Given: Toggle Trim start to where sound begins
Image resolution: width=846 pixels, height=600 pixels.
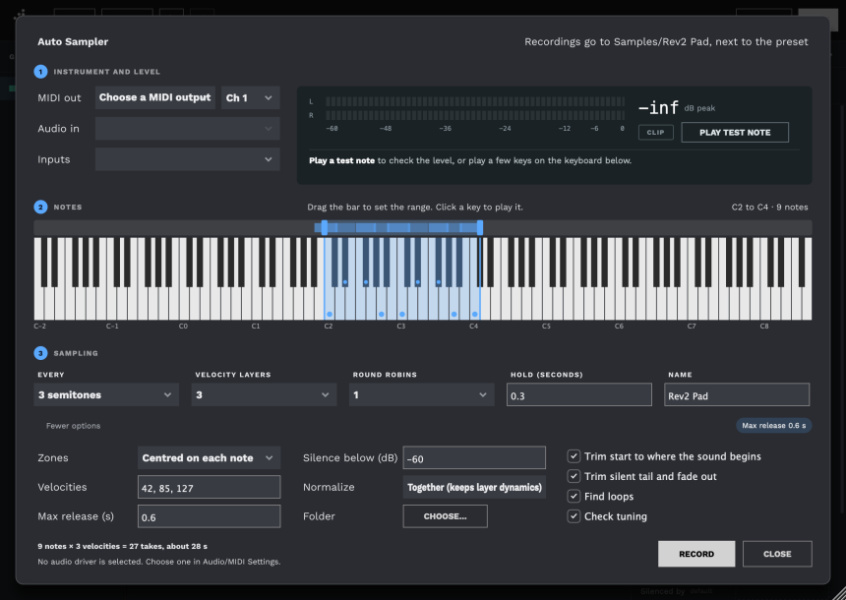Looking at the screenshot, I should tap(574, 456).
